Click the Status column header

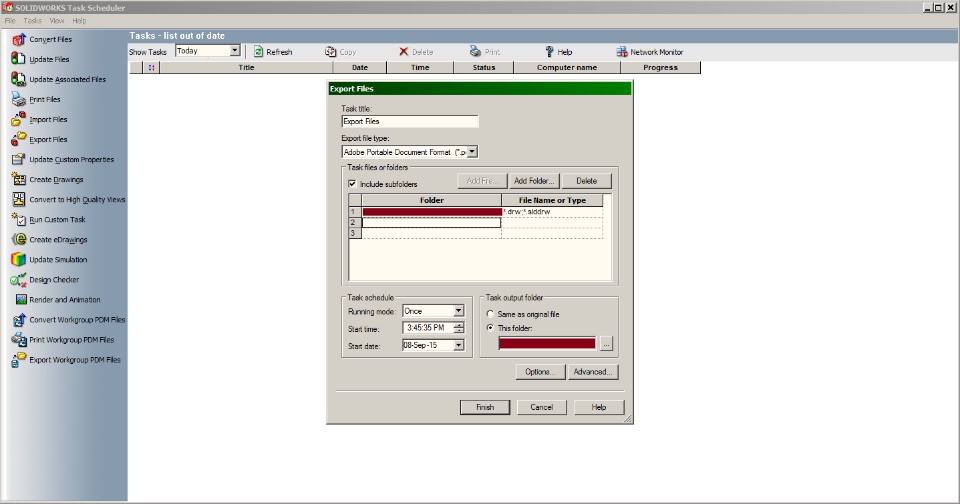[484, 67]
